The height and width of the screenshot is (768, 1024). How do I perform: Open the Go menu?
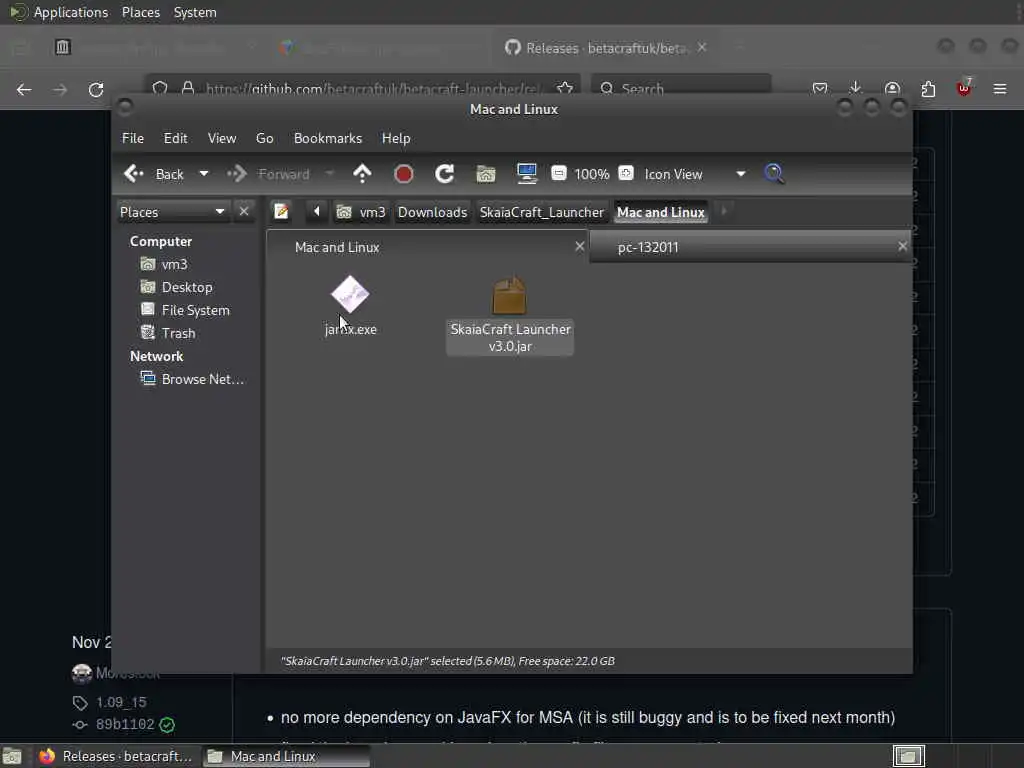(x=264, y=138)
